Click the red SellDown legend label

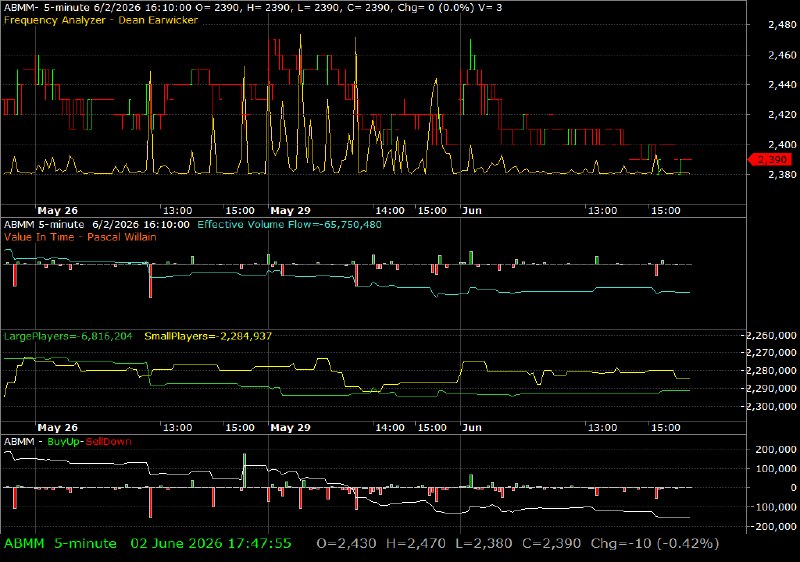[108, 442]
